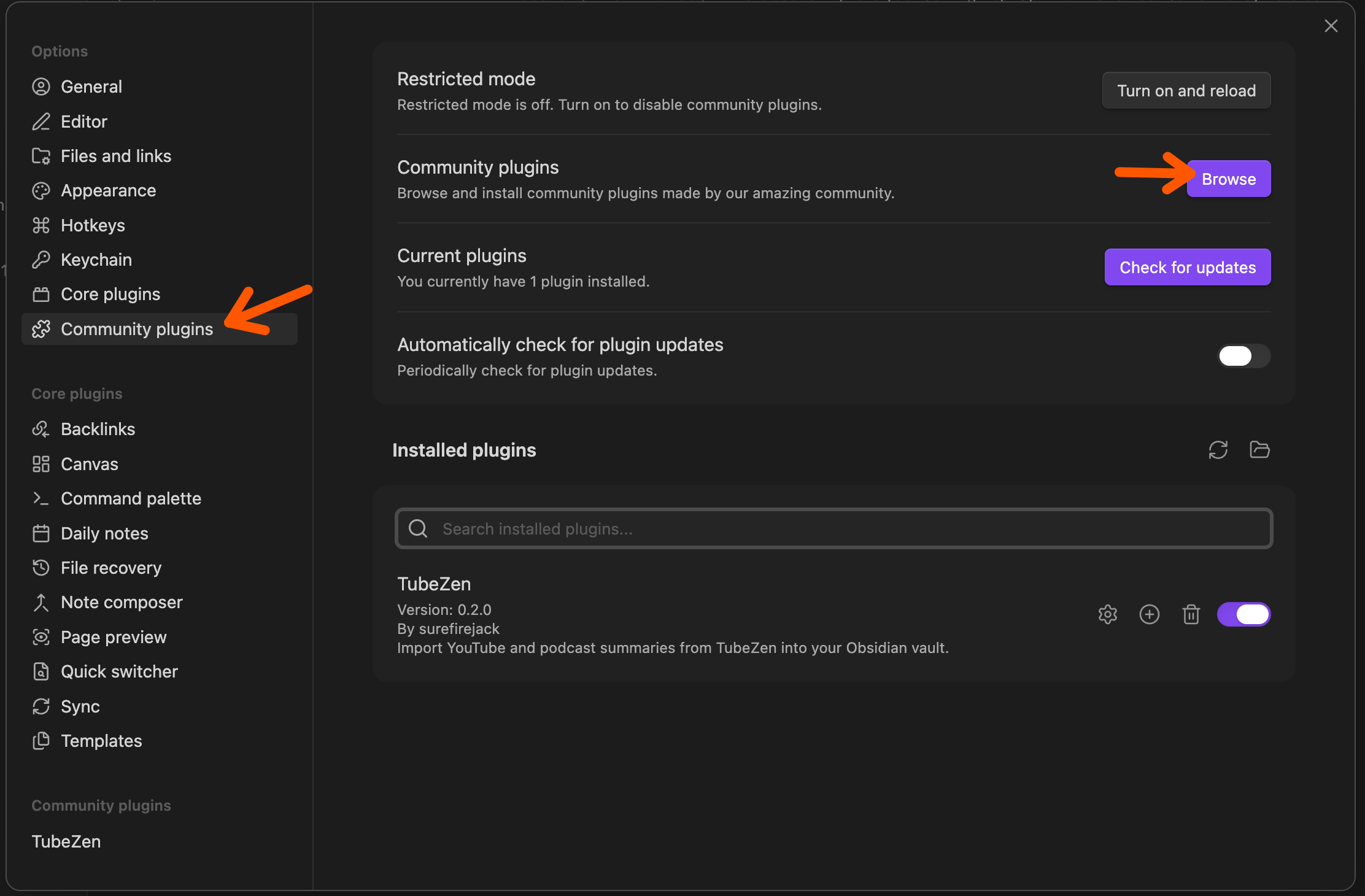The width and height of the screenshot is (1365, 896).
Task: Open Sync plugin settings
Action: point(160,706)
